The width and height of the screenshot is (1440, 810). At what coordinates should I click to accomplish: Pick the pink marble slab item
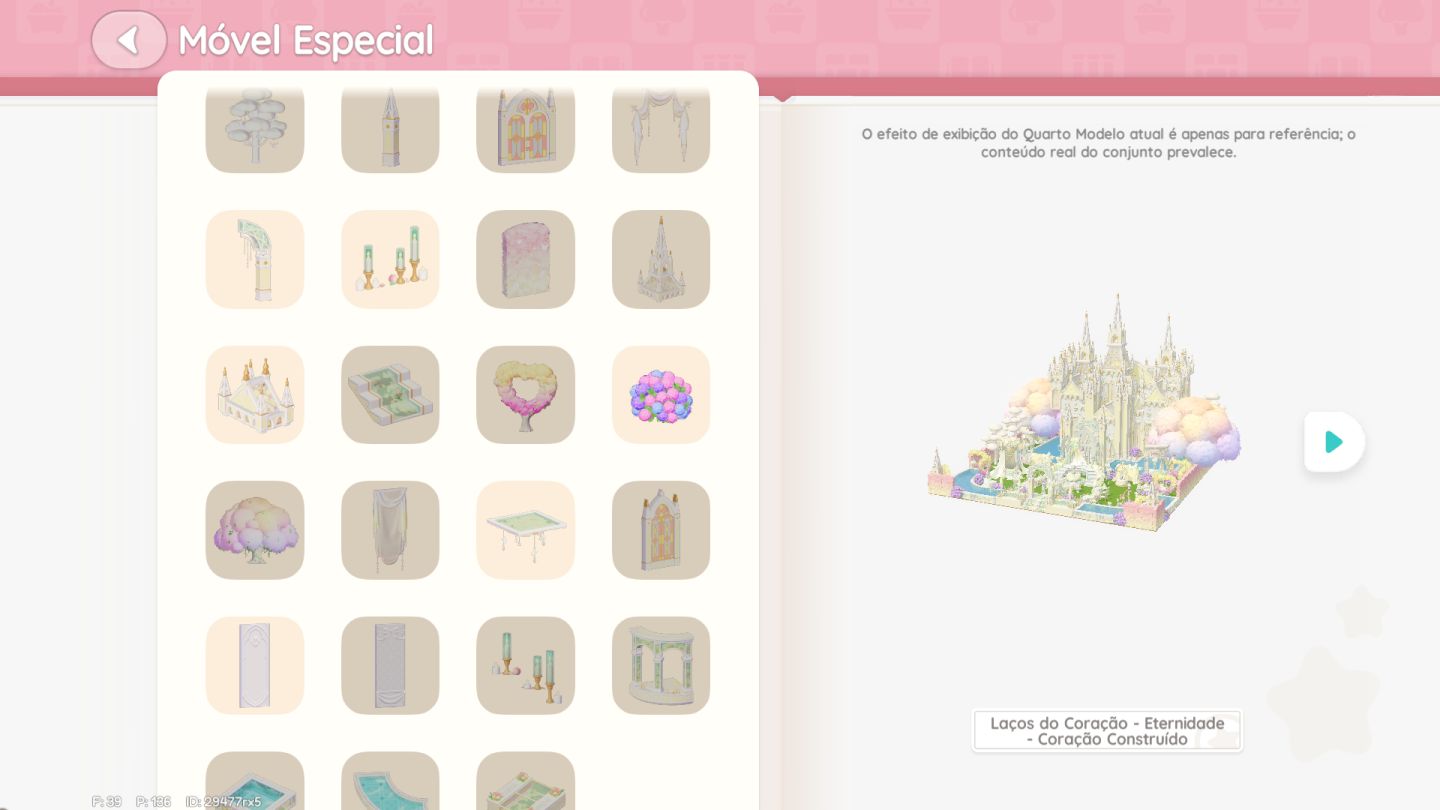[525, 259]
